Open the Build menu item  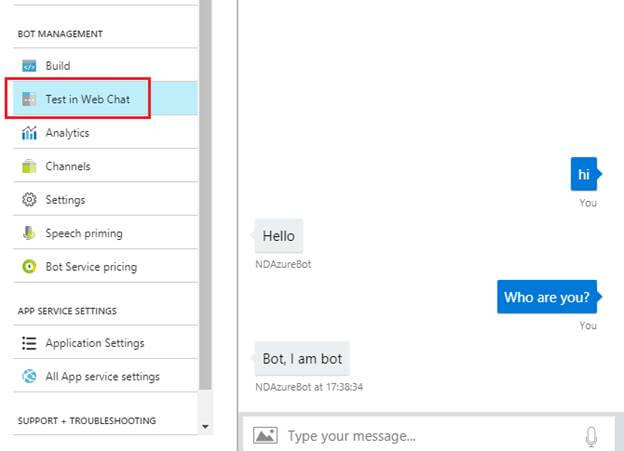point(105,66)
